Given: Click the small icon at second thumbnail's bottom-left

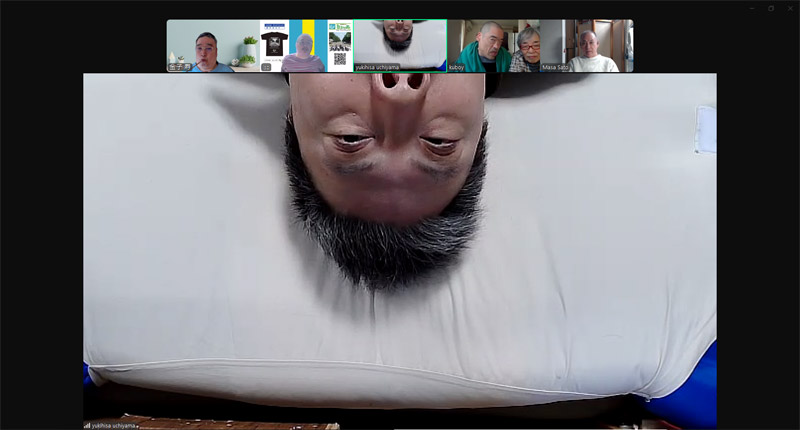Looking at the screenshot, I should [267, 67].
